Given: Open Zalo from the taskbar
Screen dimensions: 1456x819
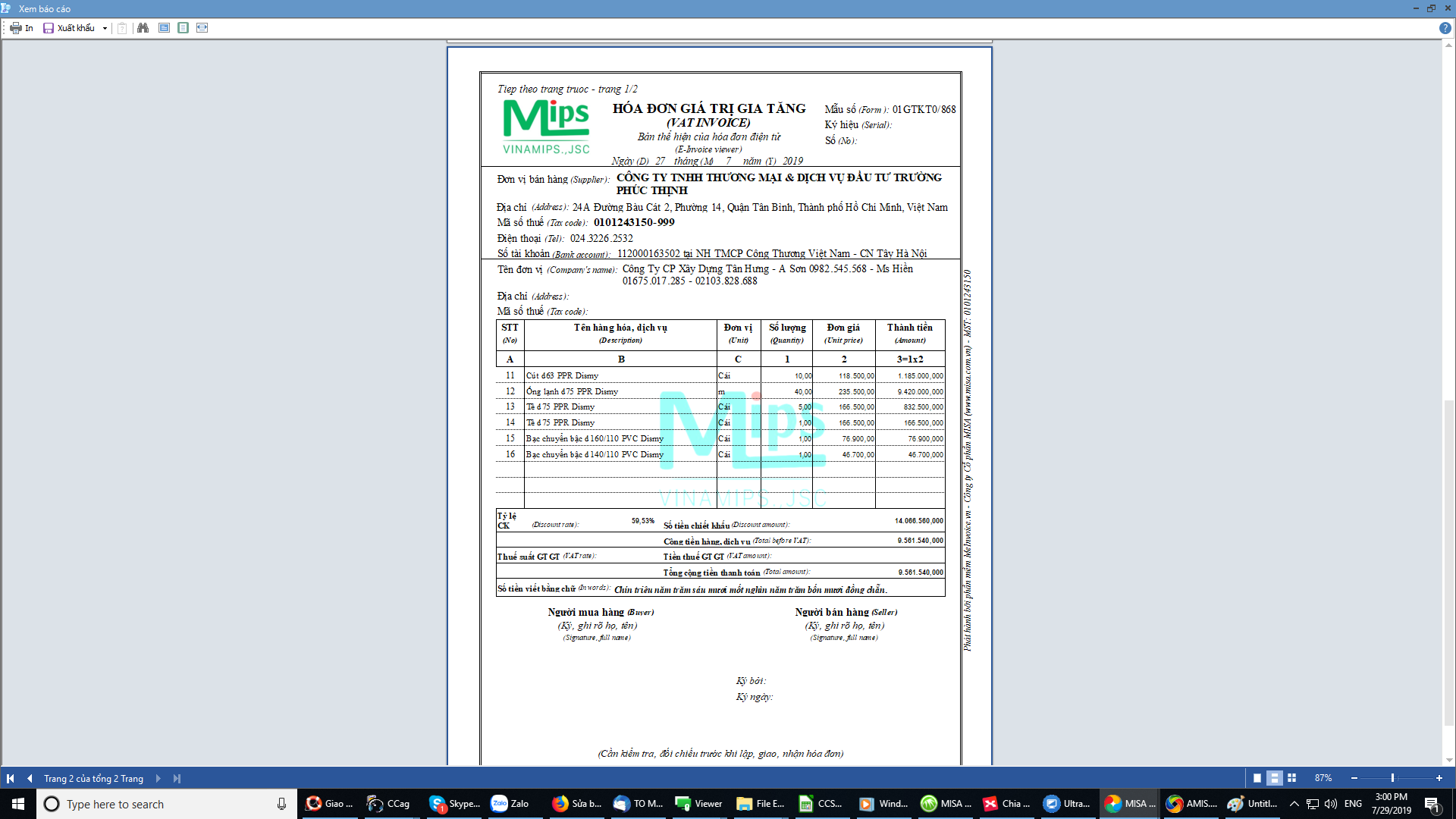Looking at the screenshot, I should 513,804.
